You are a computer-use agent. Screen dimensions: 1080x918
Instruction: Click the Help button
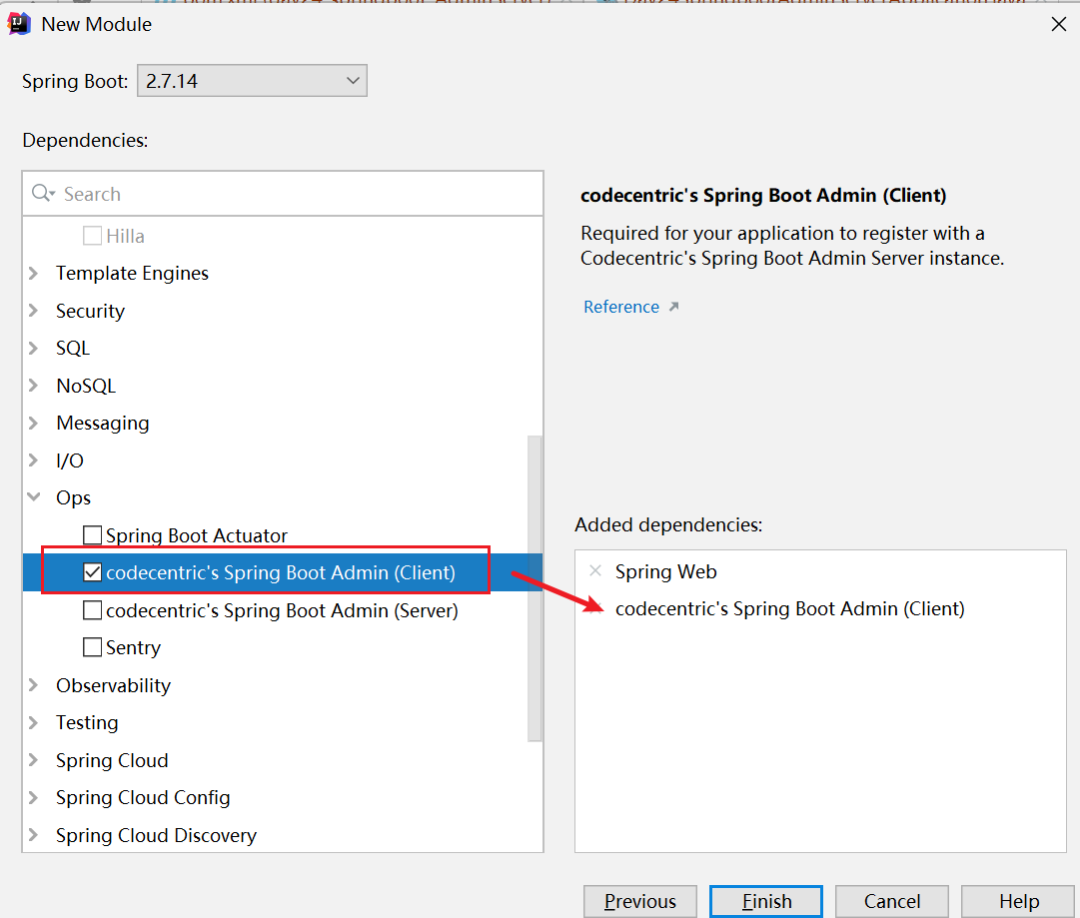(x=1018, y=901)
